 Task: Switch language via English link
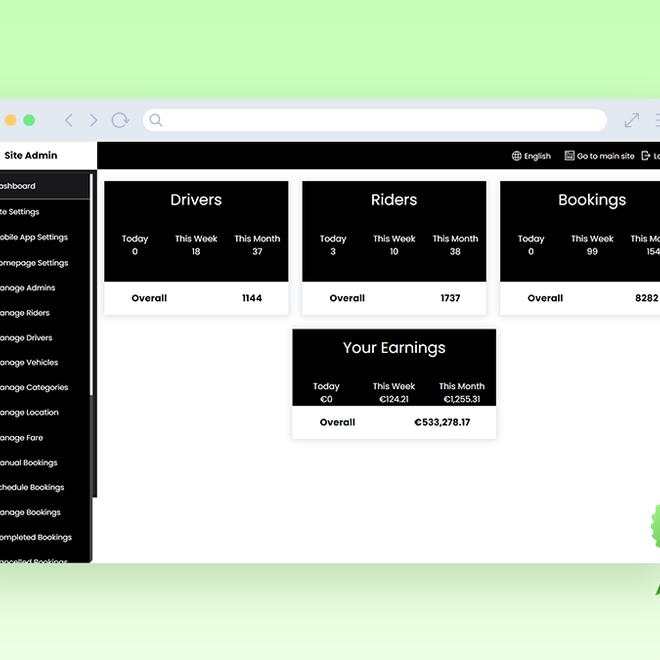(x=537, y=156)
